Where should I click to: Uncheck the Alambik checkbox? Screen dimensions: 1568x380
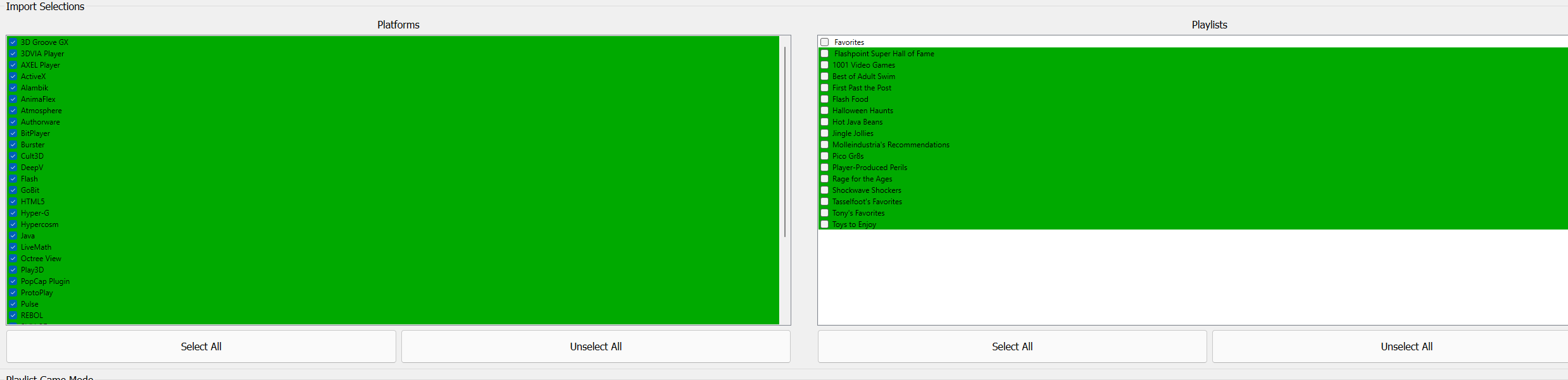(x=13, y=88)
